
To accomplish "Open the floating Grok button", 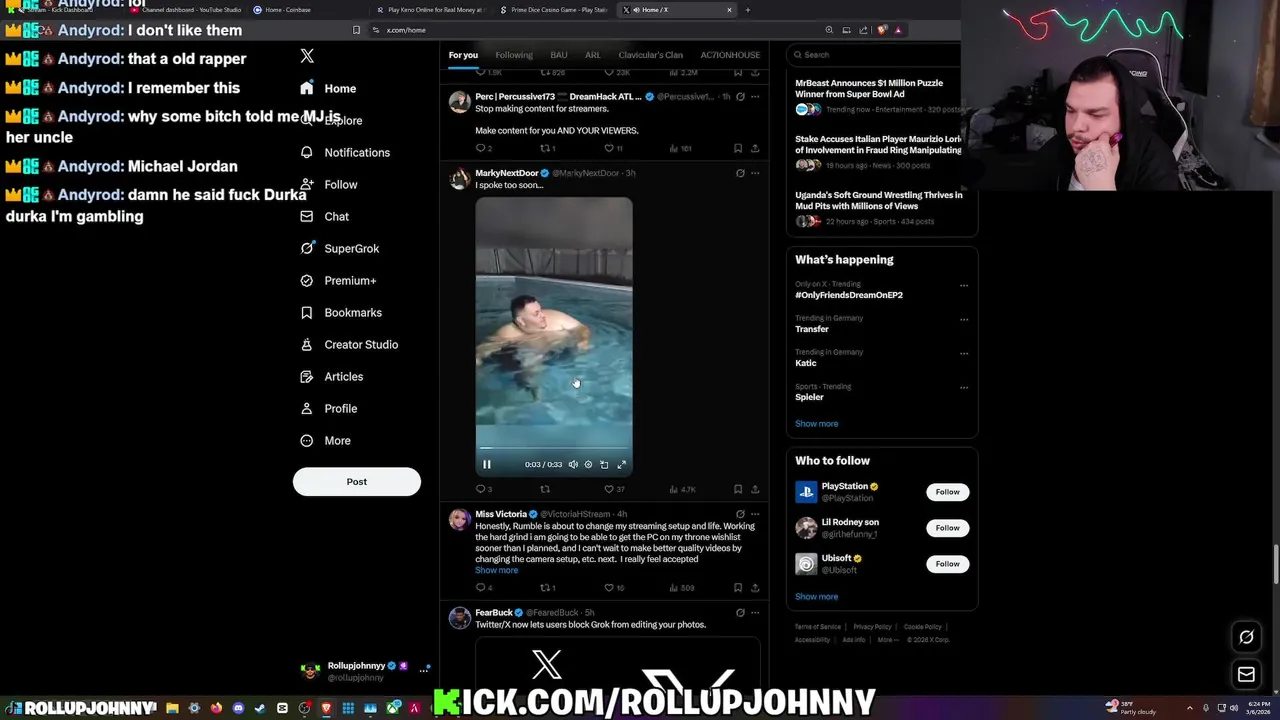I will (1246, 637).
